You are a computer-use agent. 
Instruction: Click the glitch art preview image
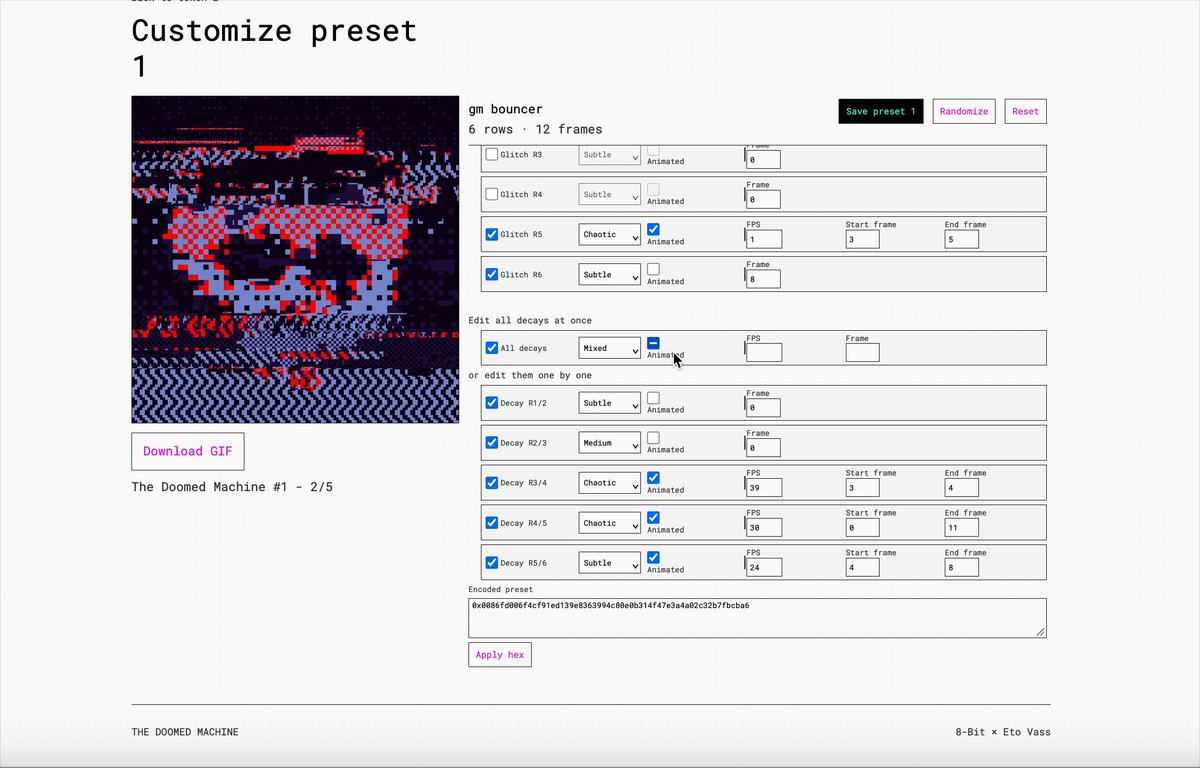pyautogui.click(x=295, y=259)
